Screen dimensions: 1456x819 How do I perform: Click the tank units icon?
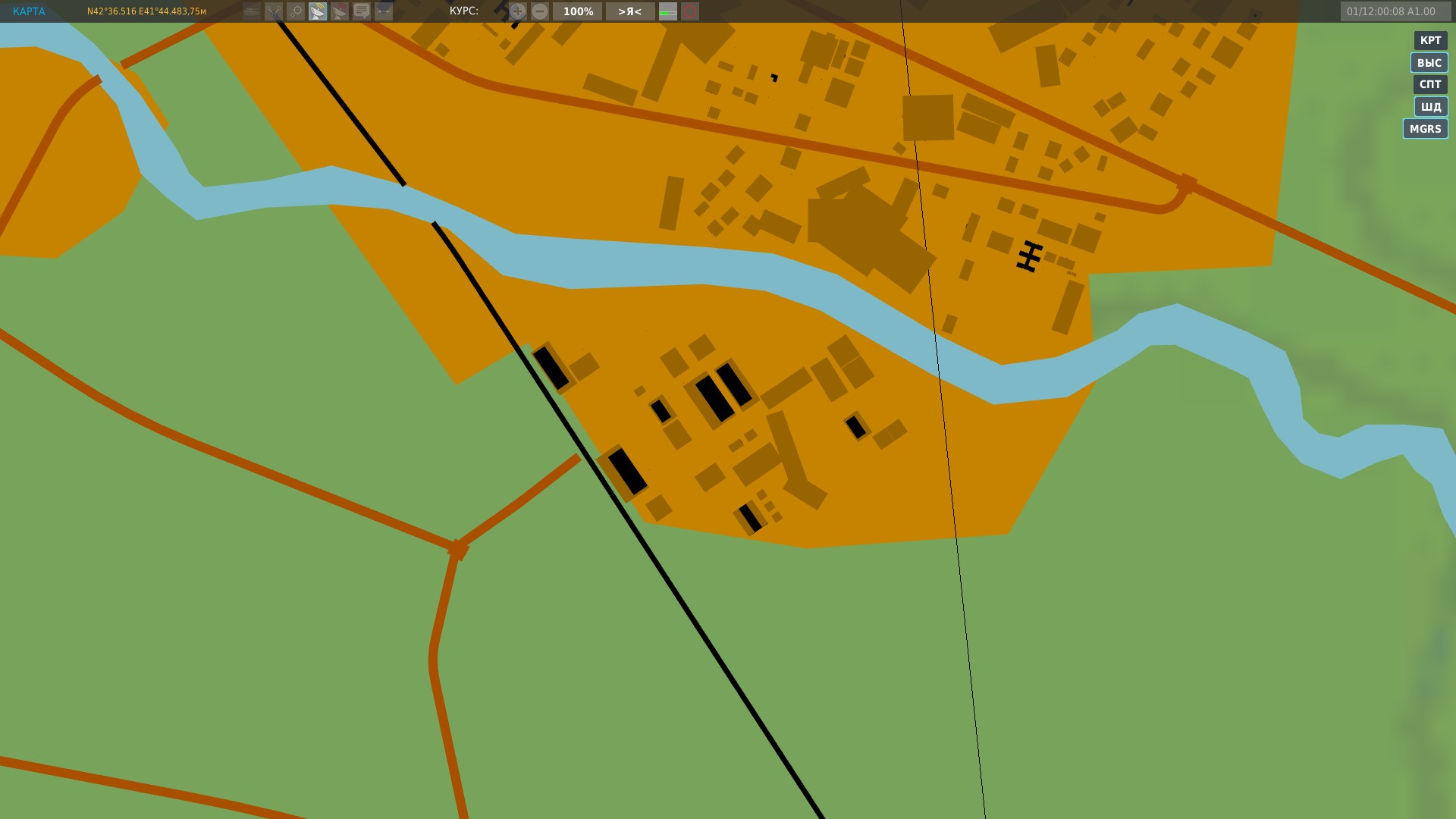(252, 11)
